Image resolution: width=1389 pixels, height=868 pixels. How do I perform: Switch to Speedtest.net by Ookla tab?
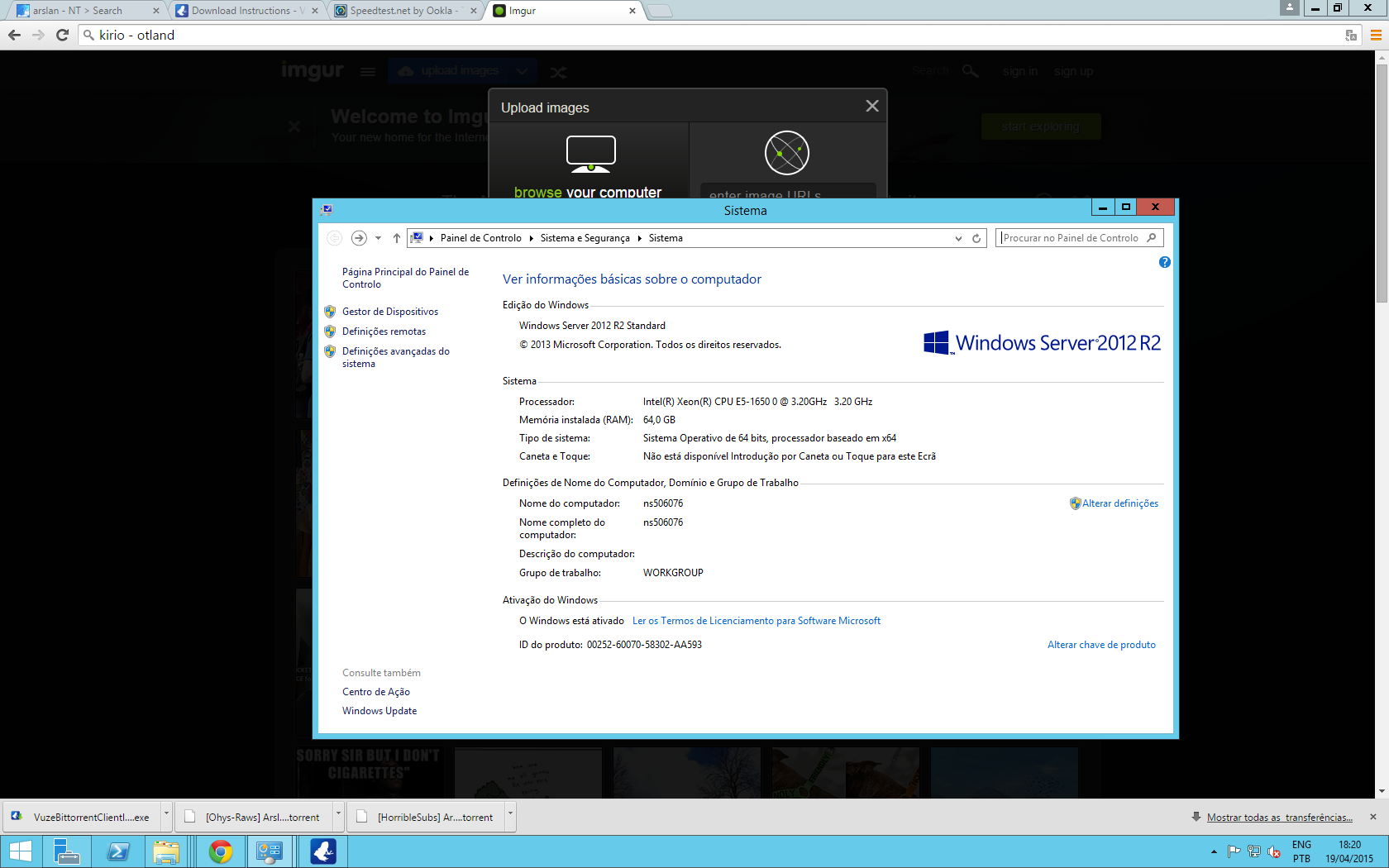pyautogui.click(x=405, y=11)
